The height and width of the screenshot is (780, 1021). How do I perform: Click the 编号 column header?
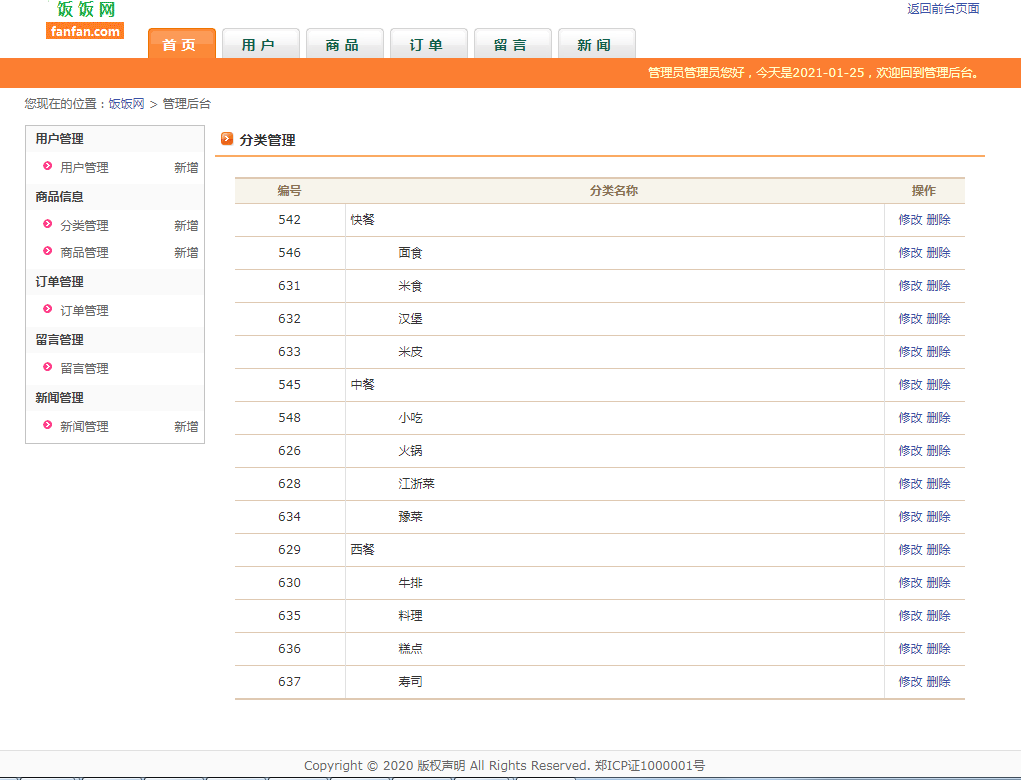point(289,191)
